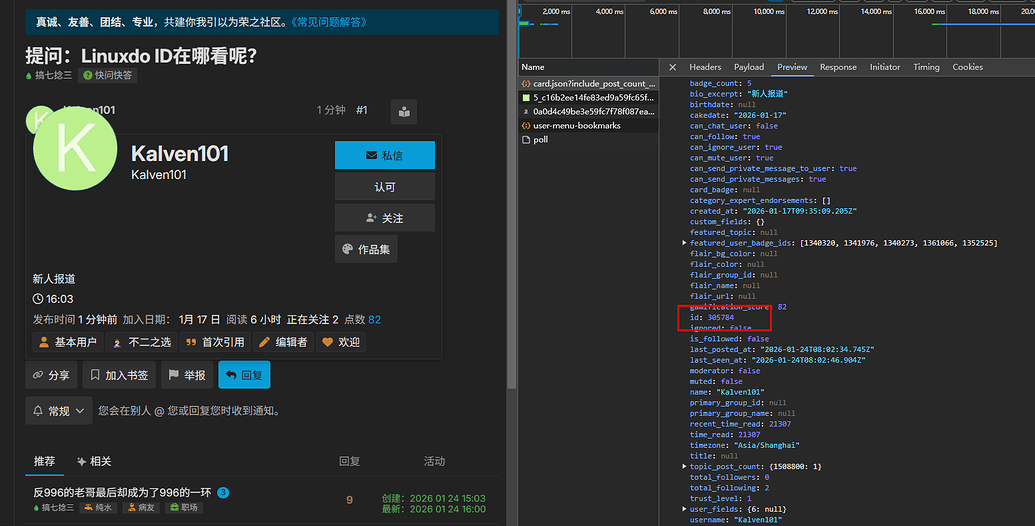
Task: Expand user_fields object
Action: click(684, 509)
